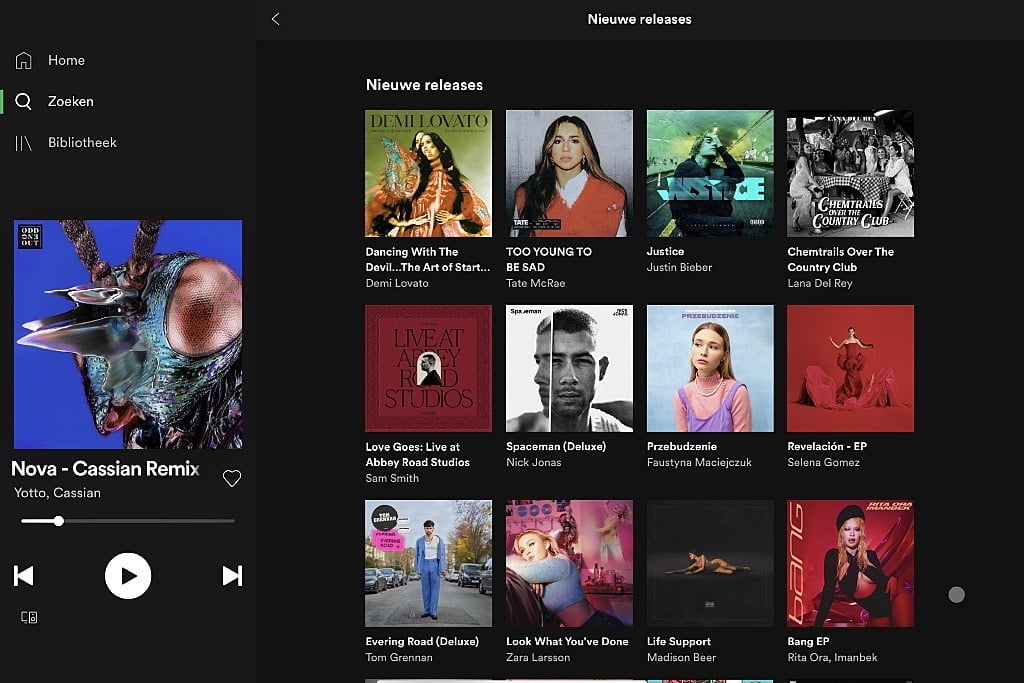Click artist name Zara Larsson
Image resolution: width=1024 pixels, height=683 pixels.
(538, 658)
